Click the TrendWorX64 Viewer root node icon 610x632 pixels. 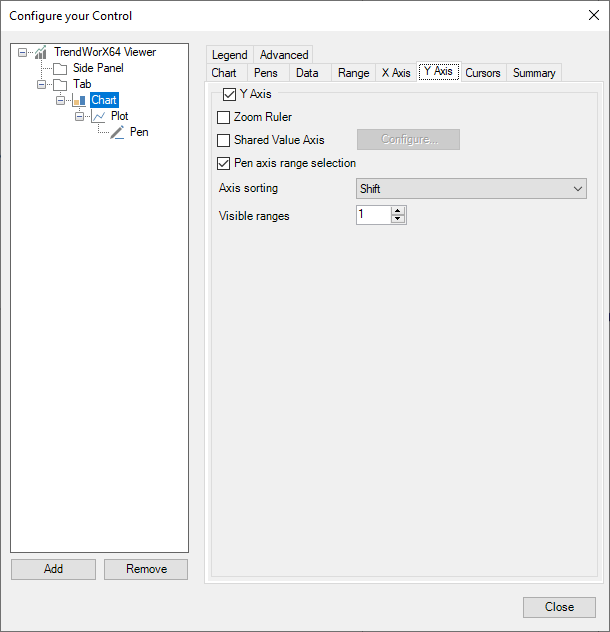point(40,52)
